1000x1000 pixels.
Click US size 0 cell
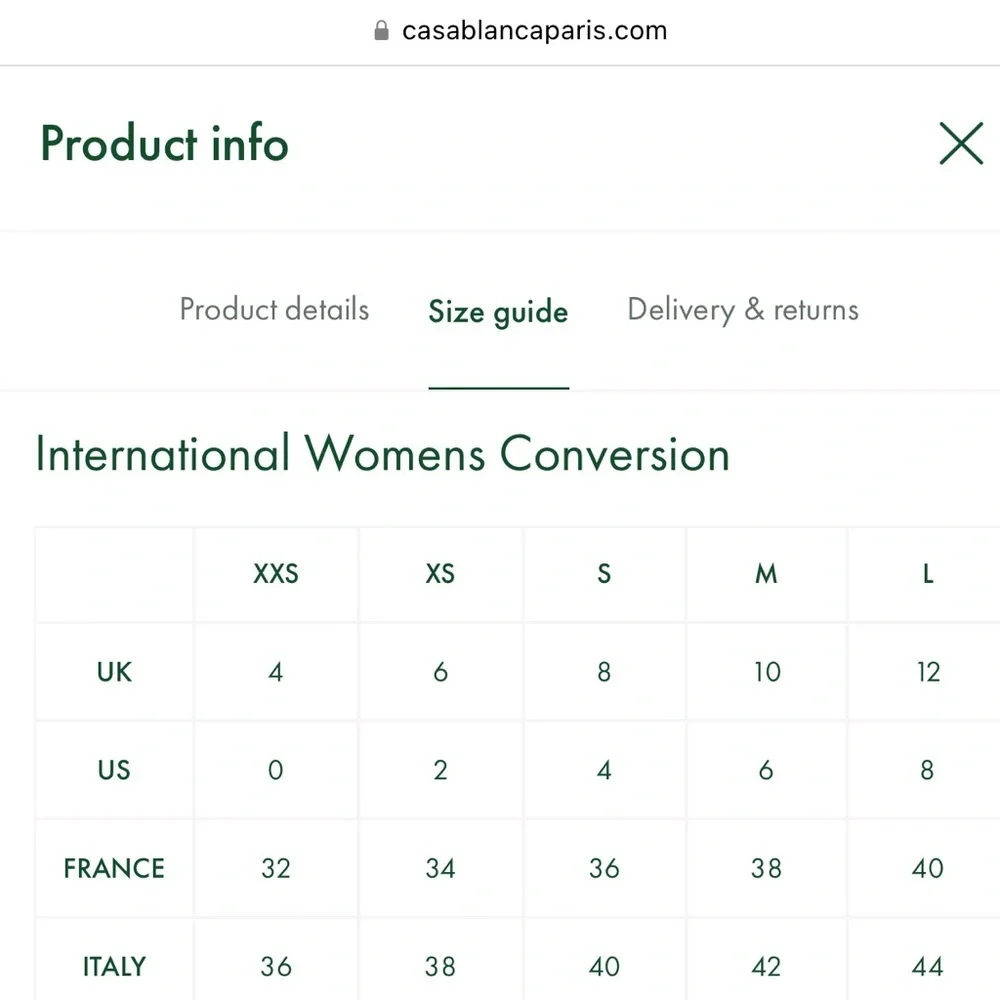click(276, 770)
